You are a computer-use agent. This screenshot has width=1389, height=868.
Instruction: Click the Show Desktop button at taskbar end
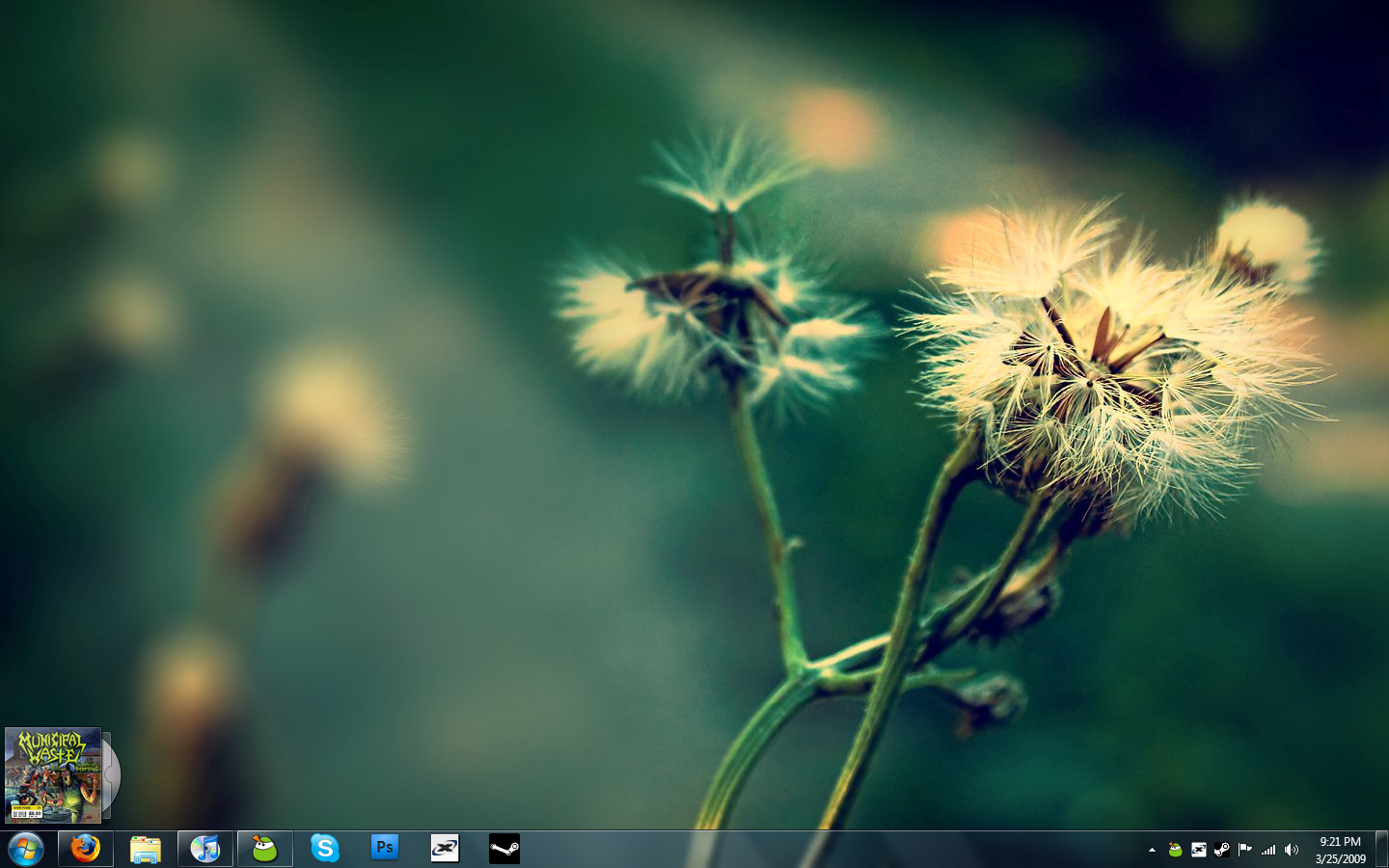(x=1381, y=849)
